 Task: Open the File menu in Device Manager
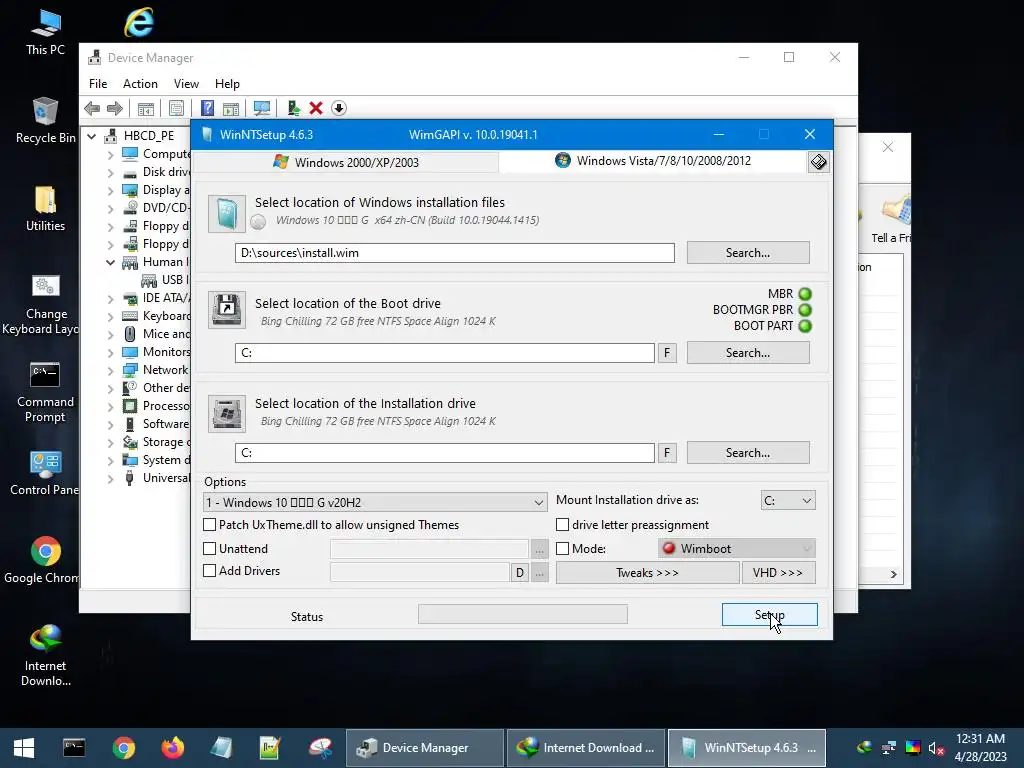pos(98,84)
